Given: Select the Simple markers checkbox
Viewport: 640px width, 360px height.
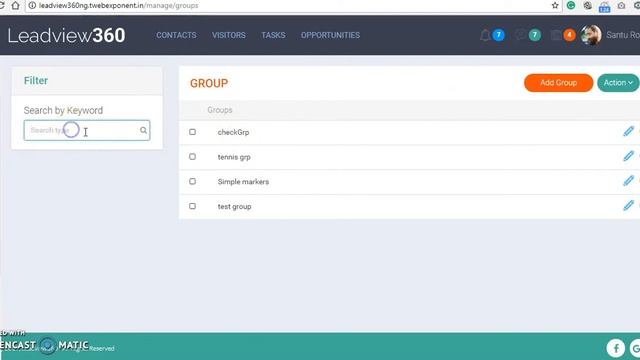Looking at the screenshot, I should pos(192,181).
